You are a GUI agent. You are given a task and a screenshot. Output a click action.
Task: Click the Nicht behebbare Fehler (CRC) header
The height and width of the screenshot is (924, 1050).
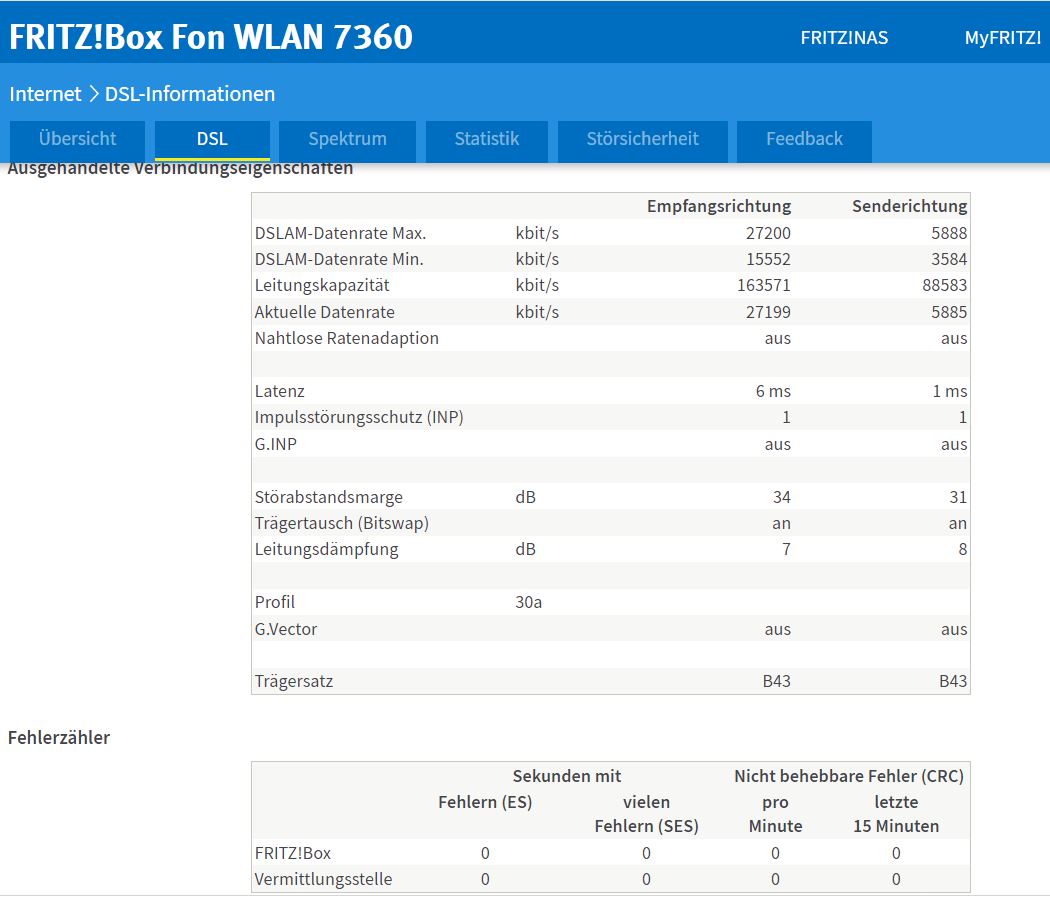coord(849,776)
